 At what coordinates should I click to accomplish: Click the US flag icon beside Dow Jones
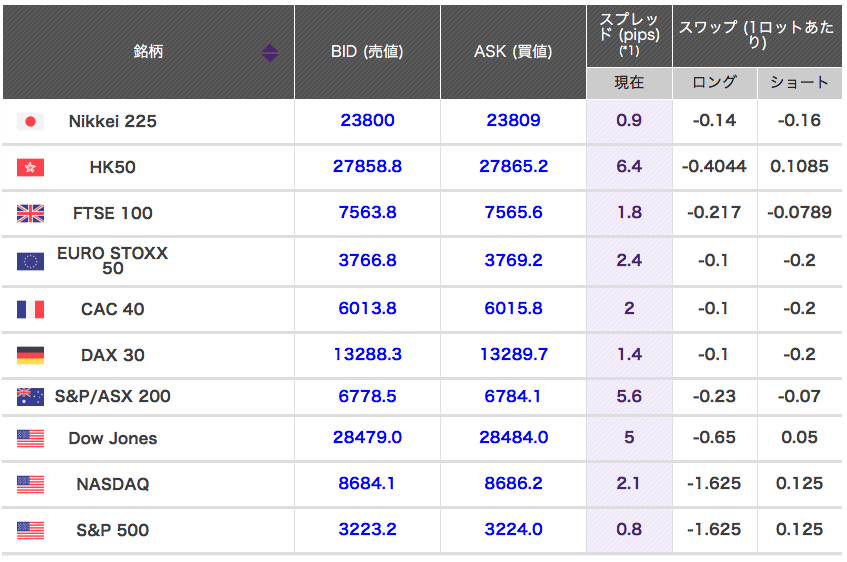pos(30,438)
